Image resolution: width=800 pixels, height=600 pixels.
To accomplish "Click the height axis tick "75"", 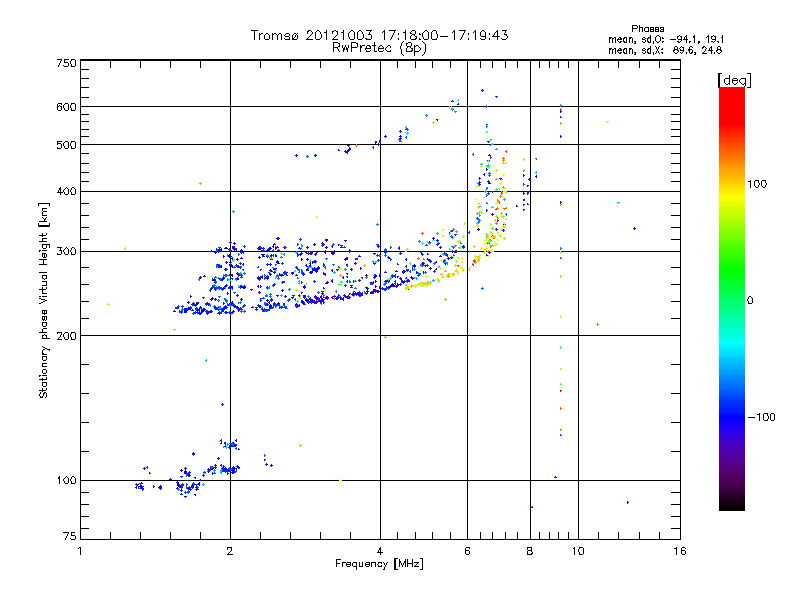I will click(x=70, y=536).
